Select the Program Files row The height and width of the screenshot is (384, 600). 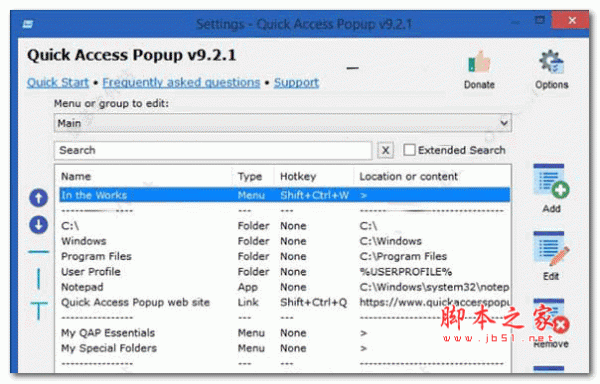(x=285, y=256)
